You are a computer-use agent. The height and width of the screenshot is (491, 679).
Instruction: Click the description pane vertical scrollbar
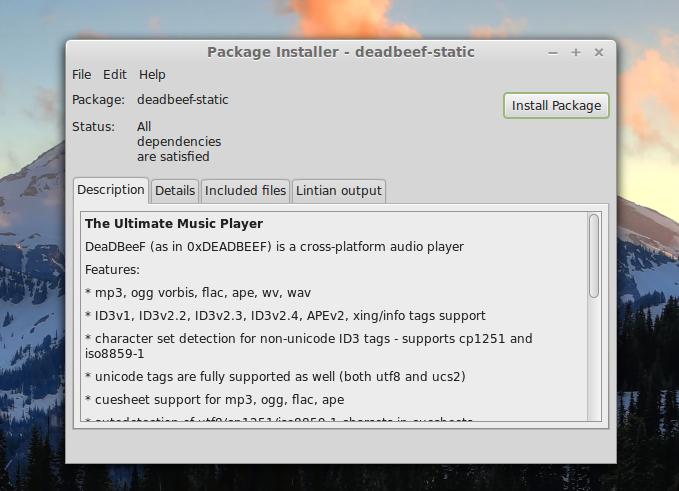tap(594, 256)
